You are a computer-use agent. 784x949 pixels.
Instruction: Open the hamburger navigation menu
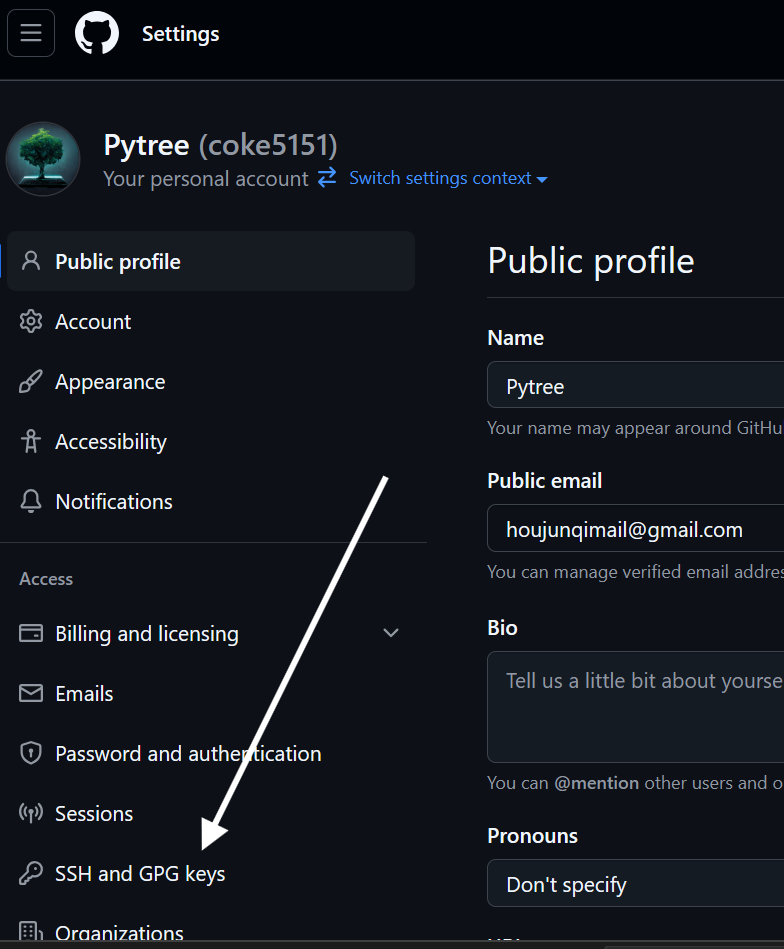tap(31, 33)
